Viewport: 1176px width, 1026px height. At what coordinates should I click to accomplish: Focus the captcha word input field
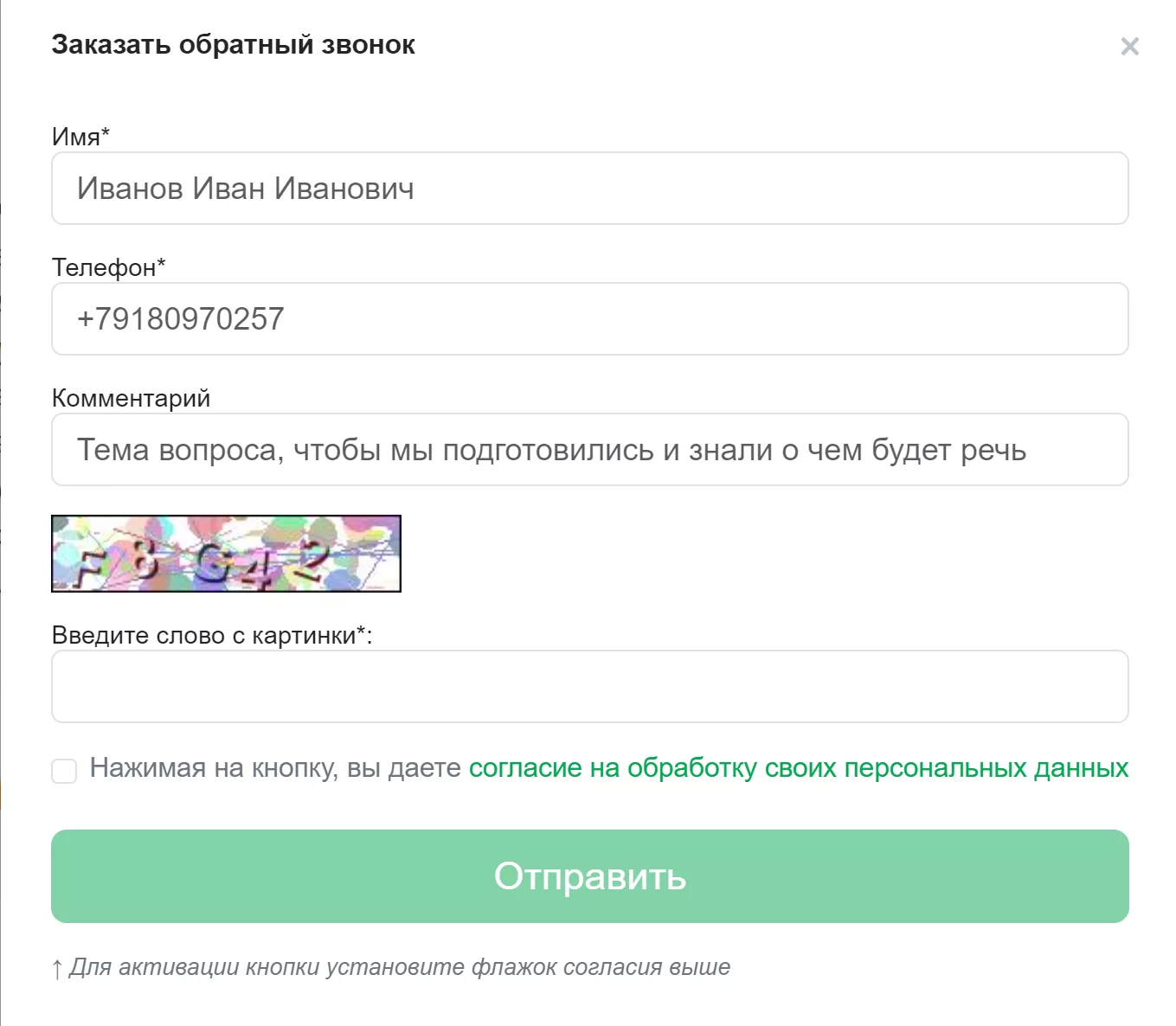[589, 687]
